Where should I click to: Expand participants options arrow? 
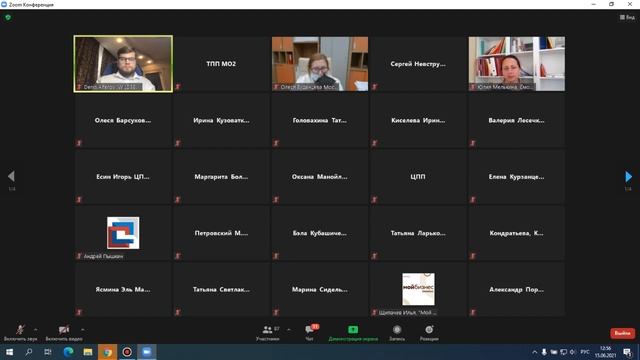[289, 329]
